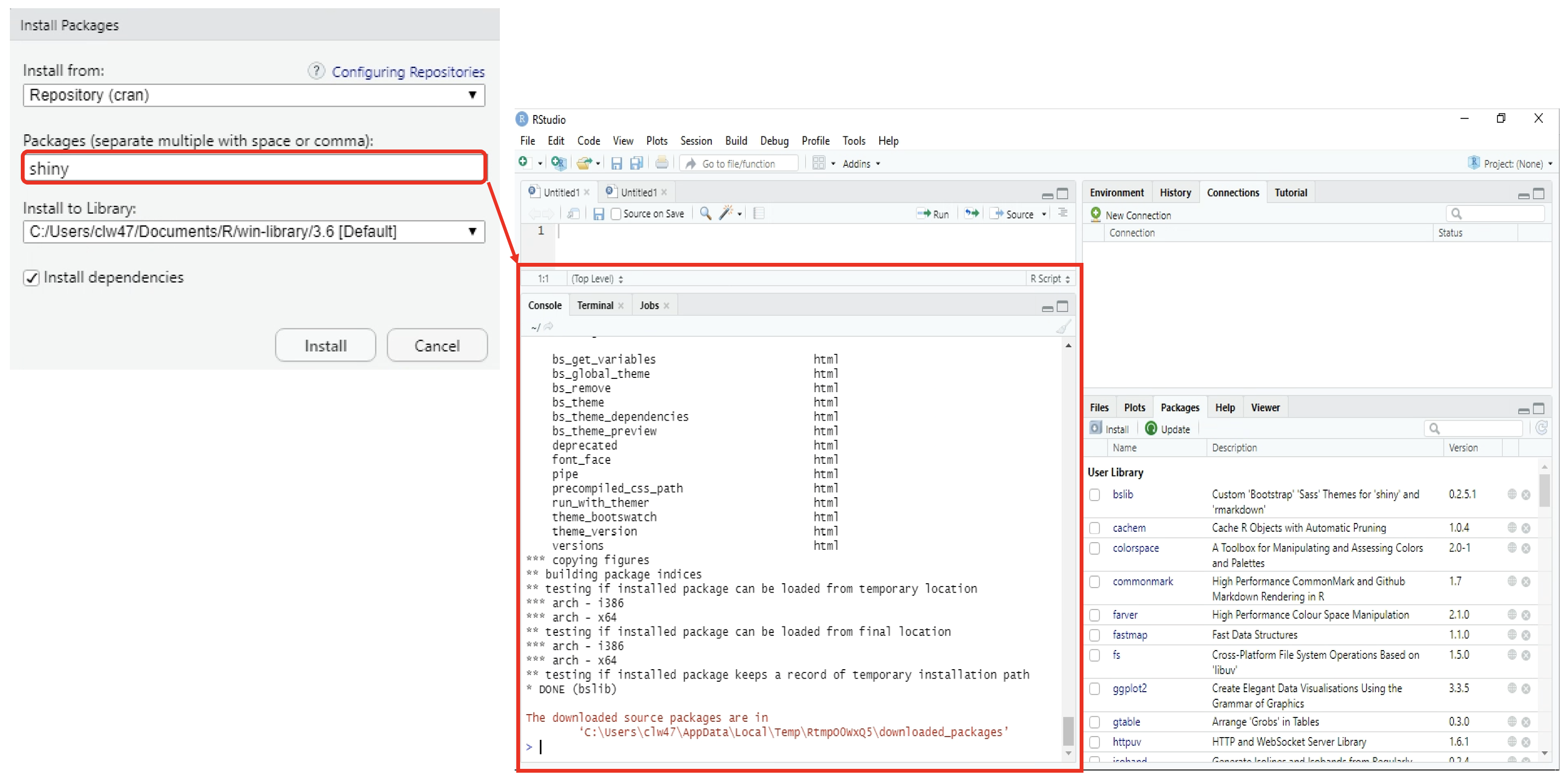Open the Addins dropdown menu
This screenshot has width=1568, height=782.
click(861, 164)
